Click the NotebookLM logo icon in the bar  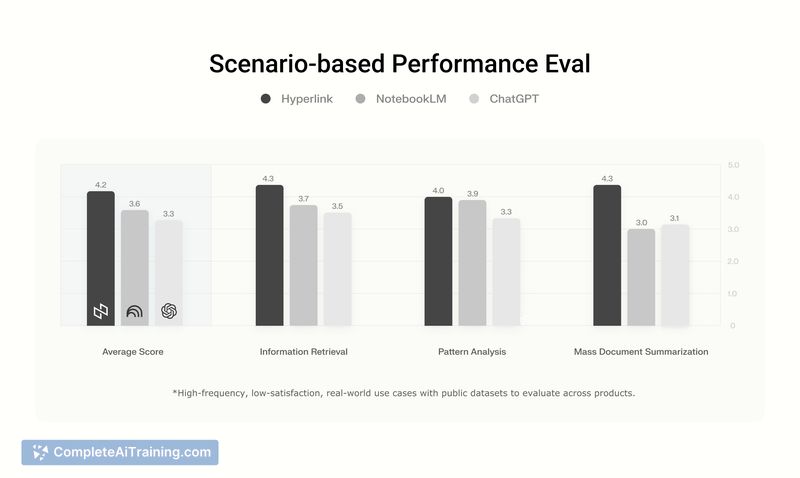[x=135, y=311]
